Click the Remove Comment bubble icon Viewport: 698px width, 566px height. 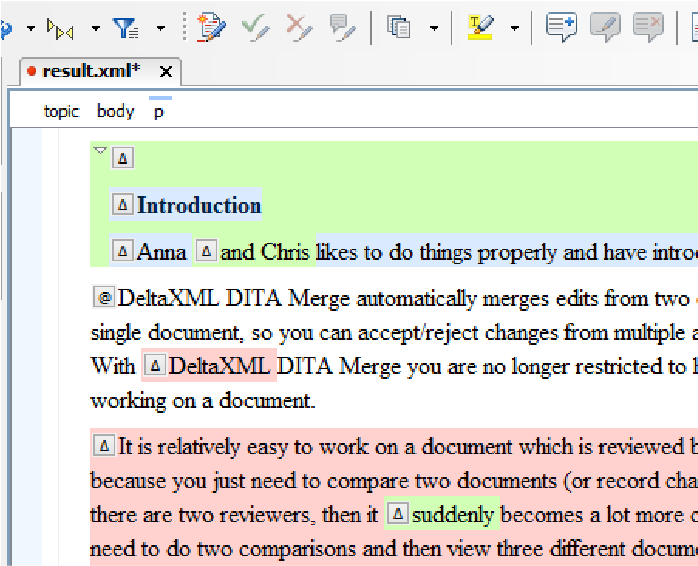tap(648, 27)
